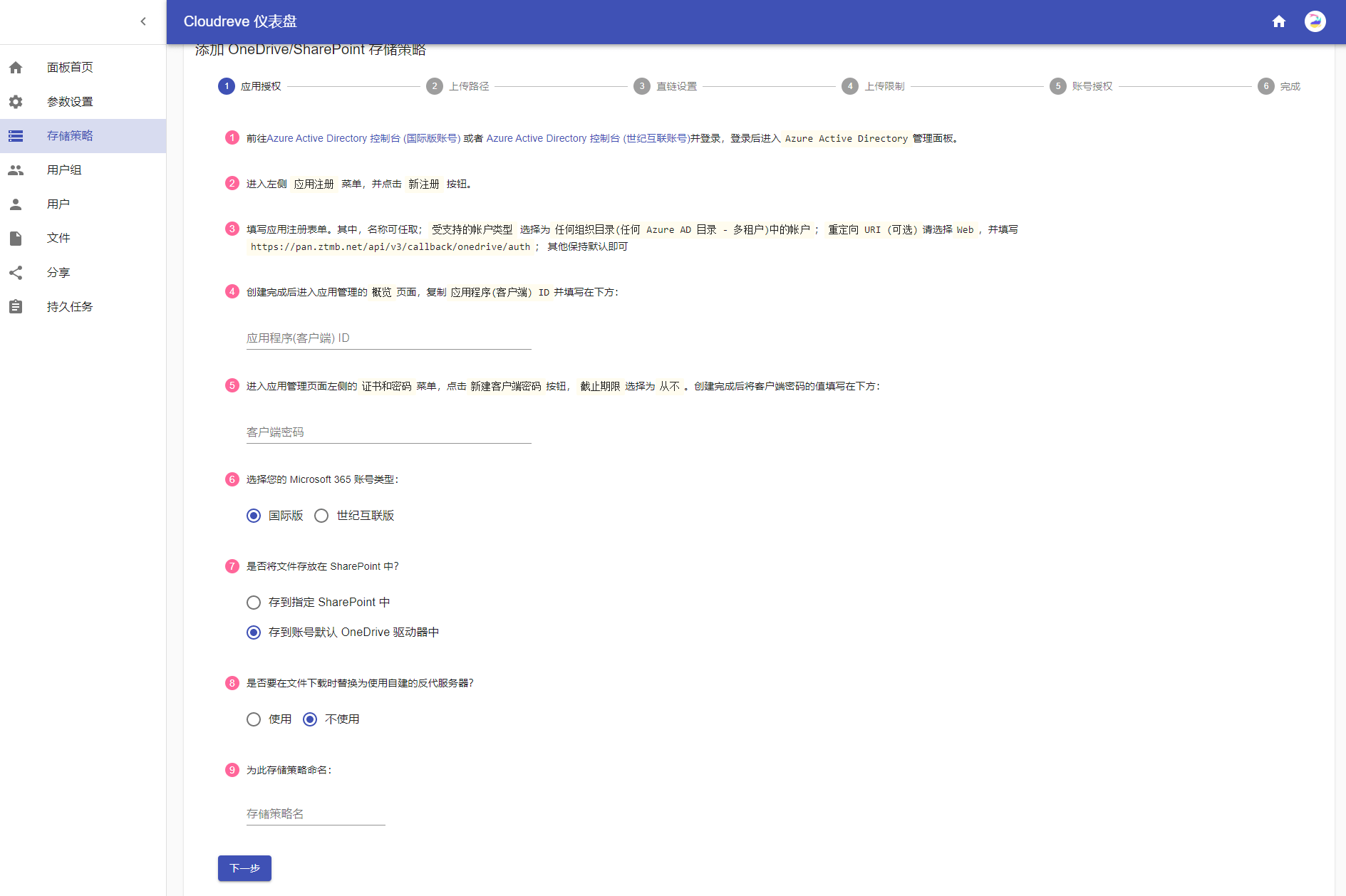Focus the 应用程序(客户端) ID field
The width and height of the screenshot is (1346, 896).
(389, 338)
